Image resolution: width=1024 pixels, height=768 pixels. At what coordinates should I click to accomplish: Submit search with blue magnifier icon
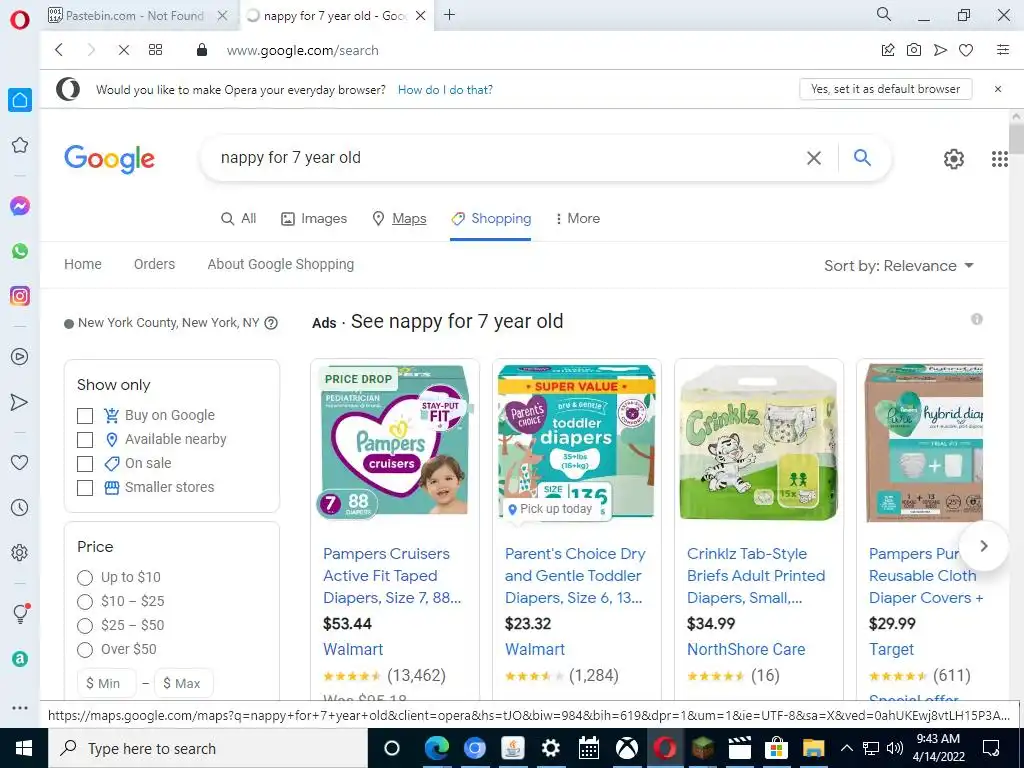point(862,157)
